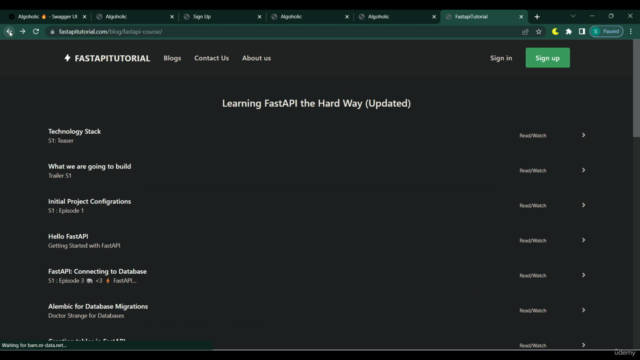The image size is (640, 360).
Task: Open the Hello FastAPI lesson
Action: (68, 236)
